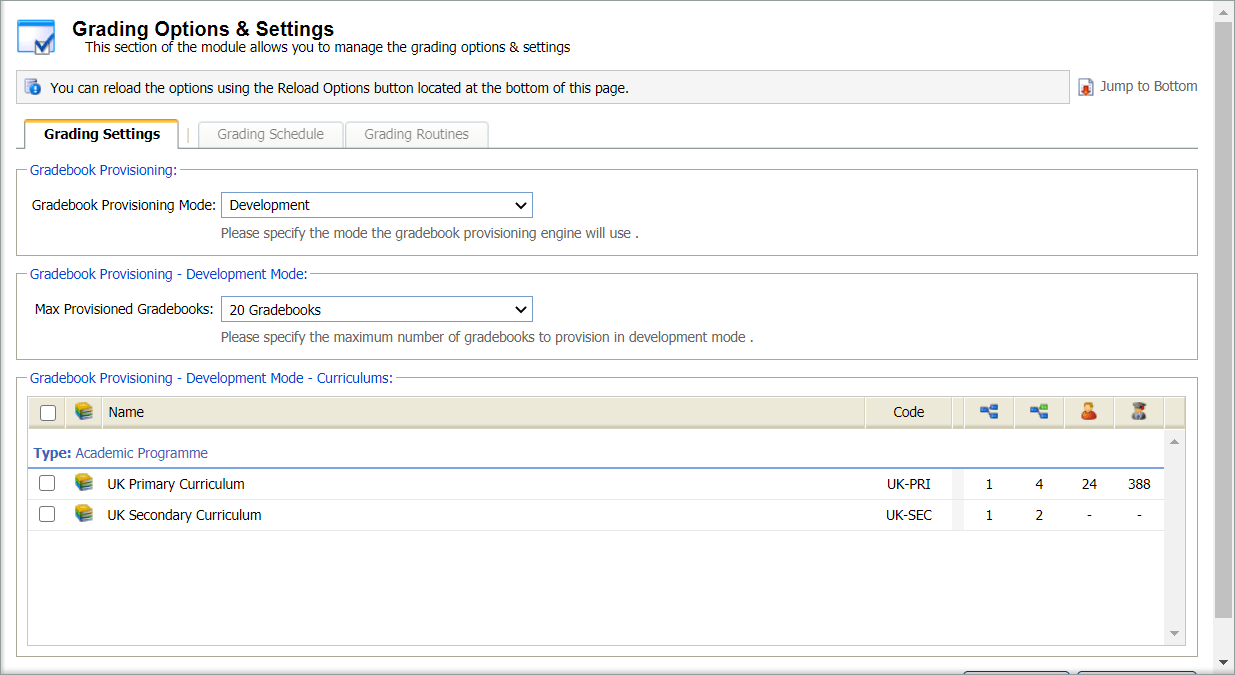Click the curriculum list scroll-down arrow

click(x=1175, y=634)
